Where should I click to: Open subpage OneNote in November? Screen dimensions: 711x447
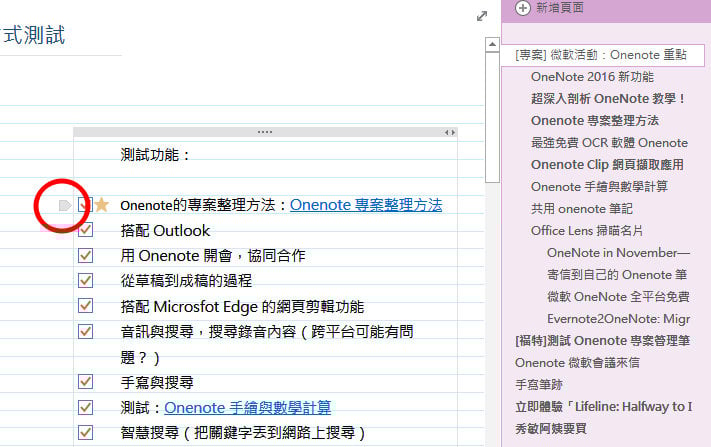[x=618, y=253]
